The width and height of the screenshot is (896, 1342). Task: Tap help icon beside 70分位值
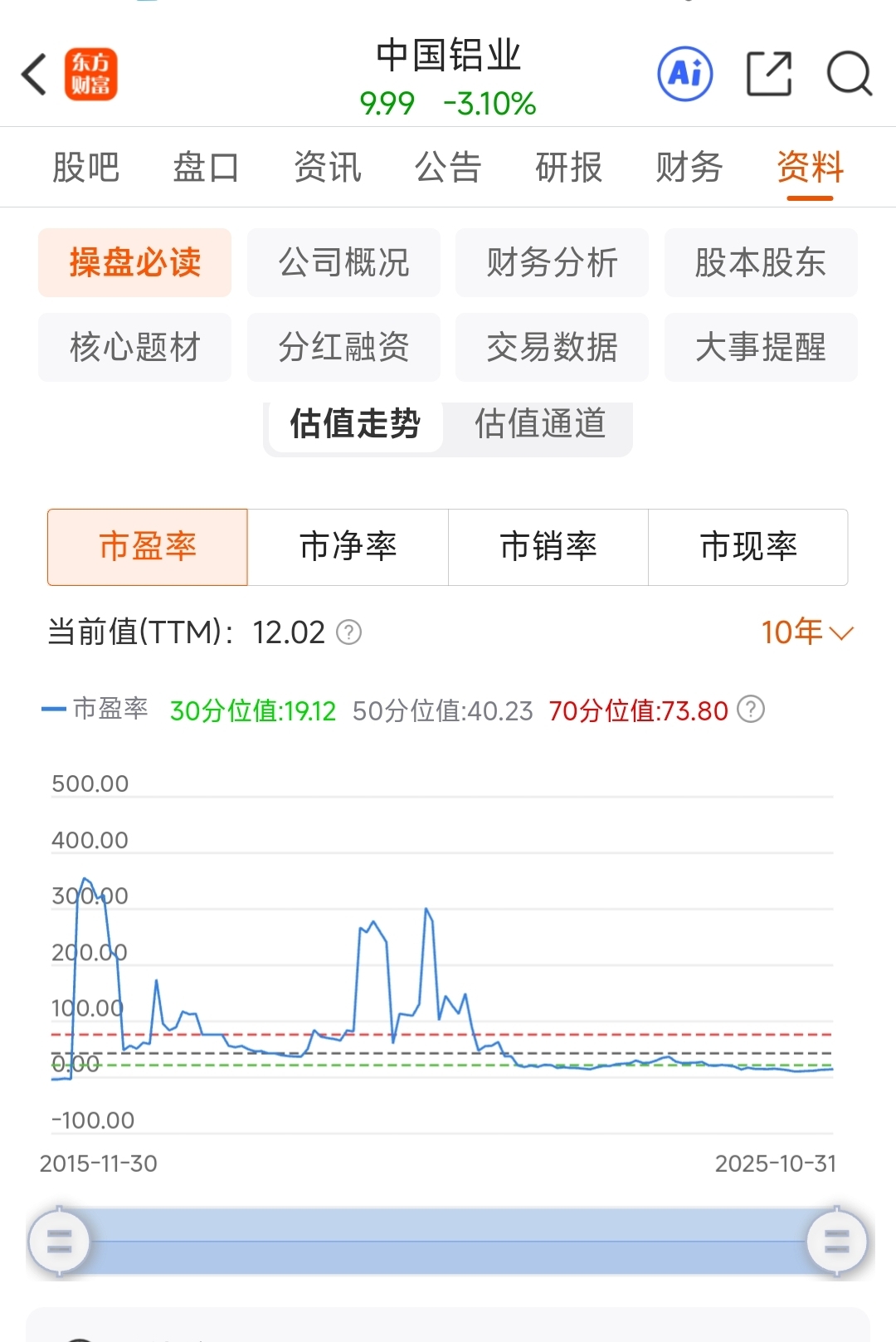tap(751, 710)
